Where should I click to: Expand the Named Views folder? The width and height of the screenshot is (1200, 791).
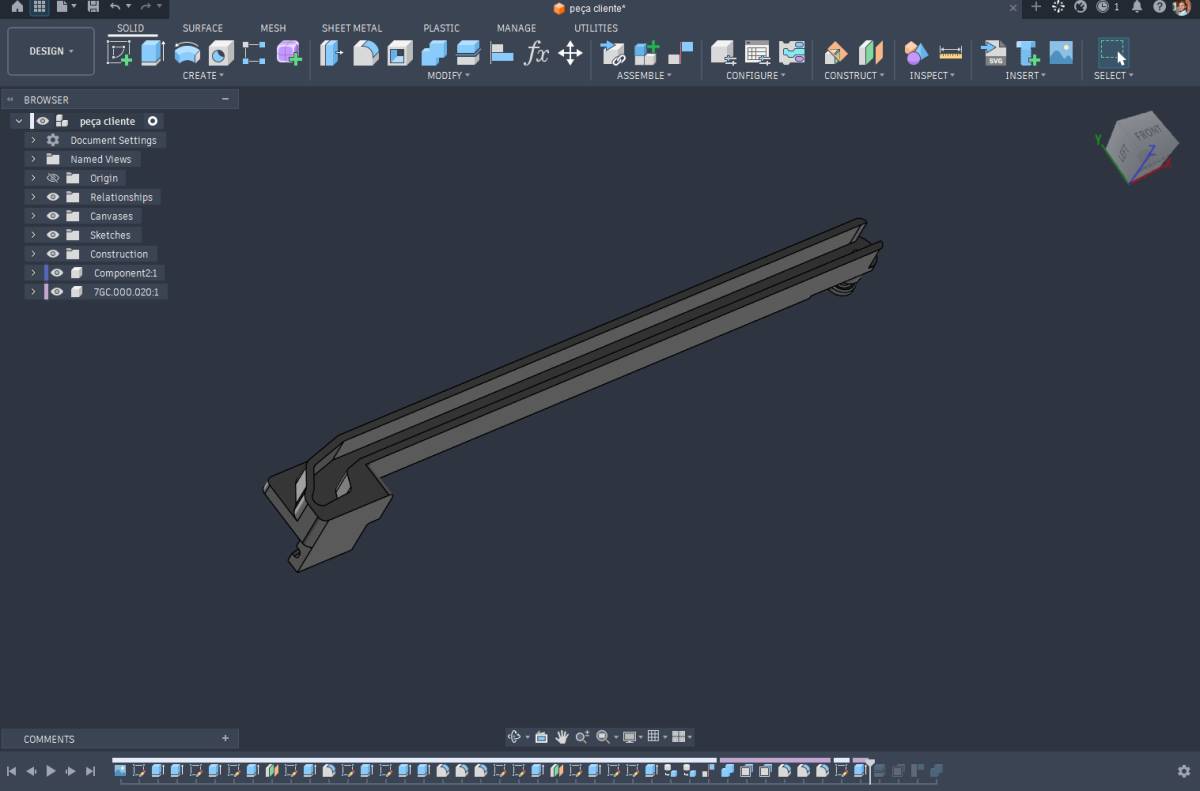[33, 159]
